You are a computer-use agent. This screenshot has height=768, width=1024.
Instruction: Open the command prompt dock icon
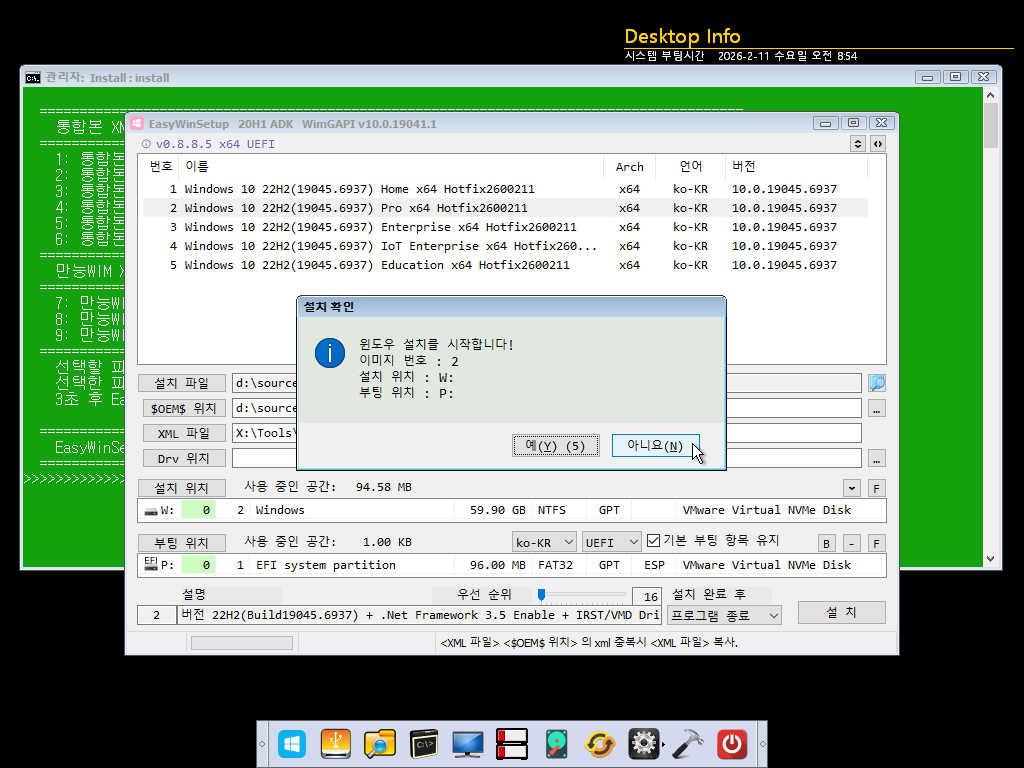click(x=424, y=744)
